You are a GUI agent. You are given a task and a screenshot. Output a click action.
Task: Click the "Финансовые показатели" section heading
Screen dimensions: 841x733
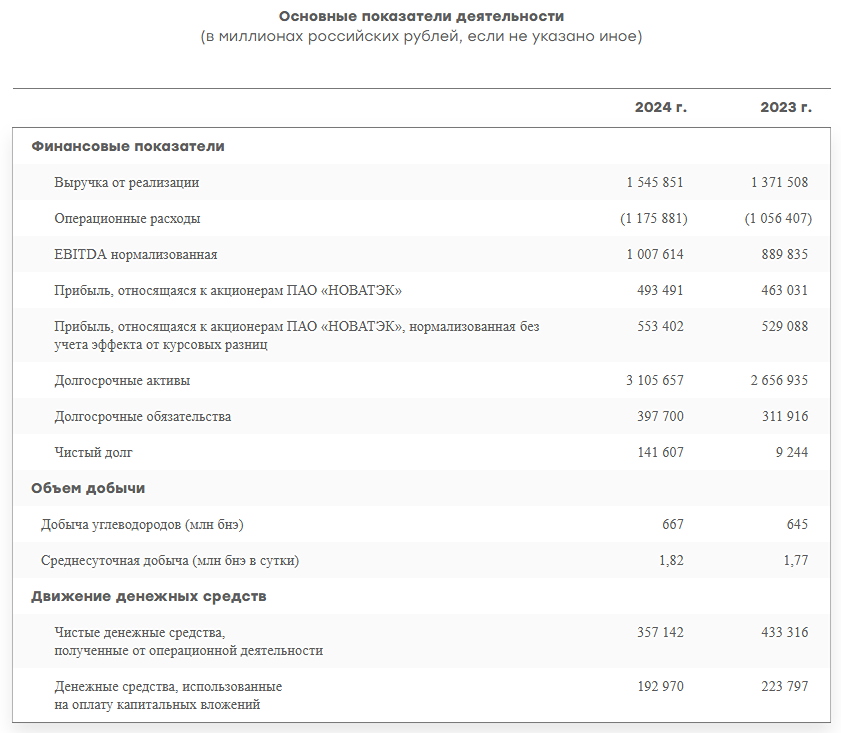[x=128, y=146]
